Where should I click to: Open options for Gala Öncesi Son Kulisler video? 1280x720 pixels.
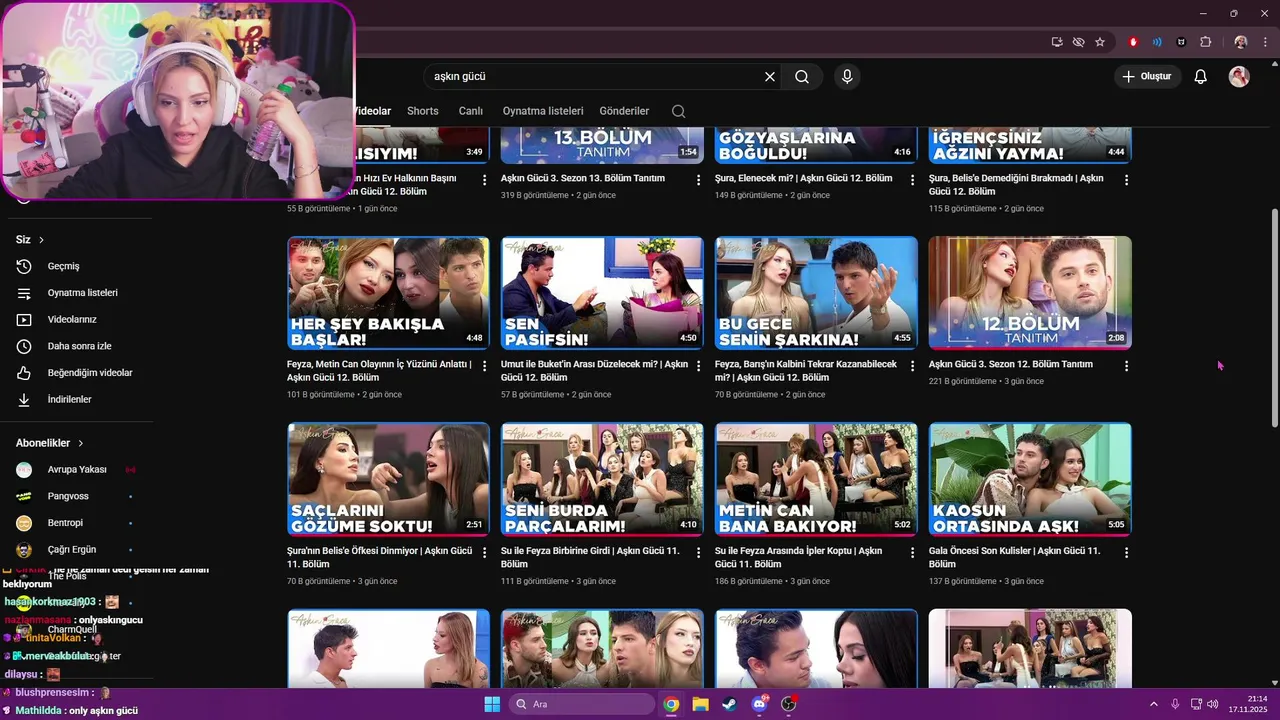[x=1126, y=553]
